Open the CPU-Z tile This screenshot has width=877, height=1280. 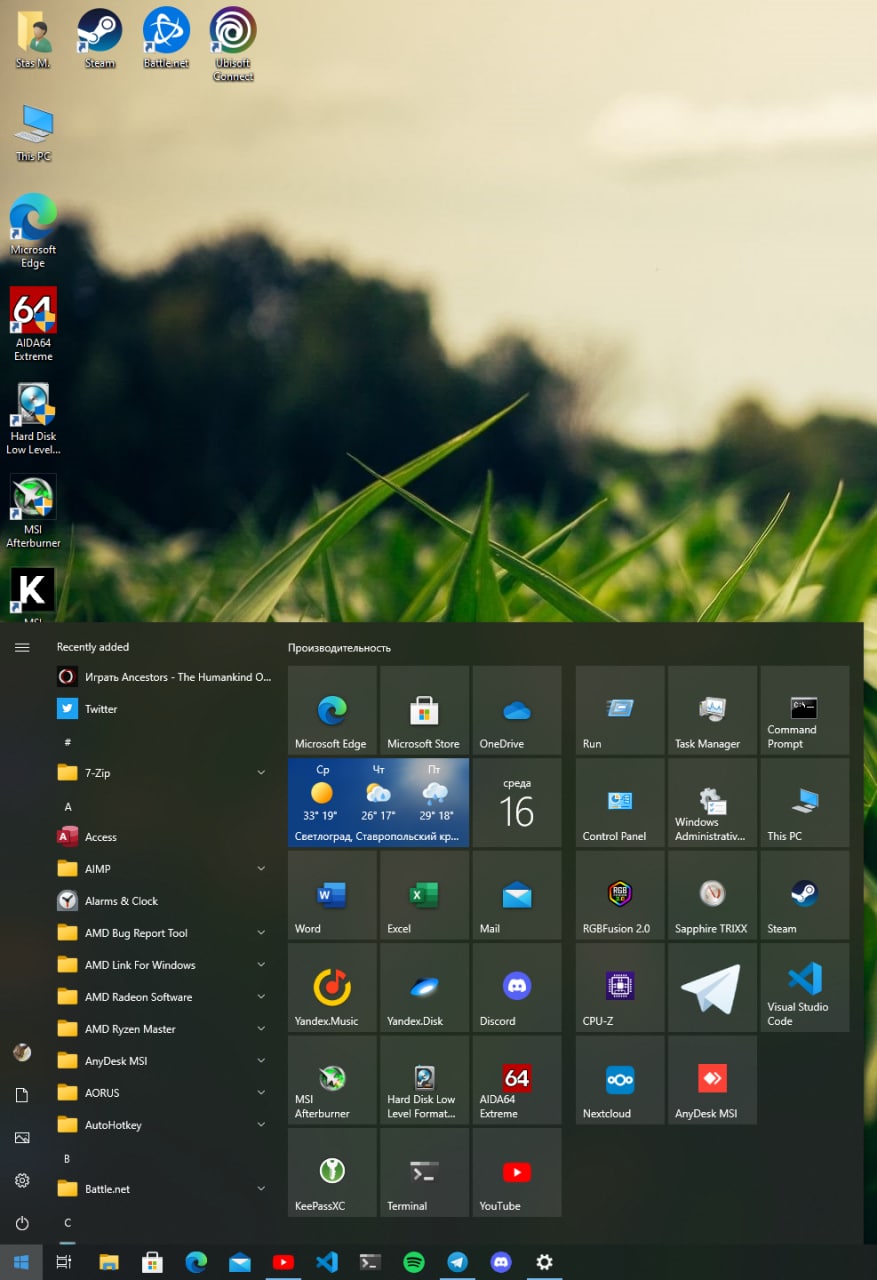[x=620, y=987]
